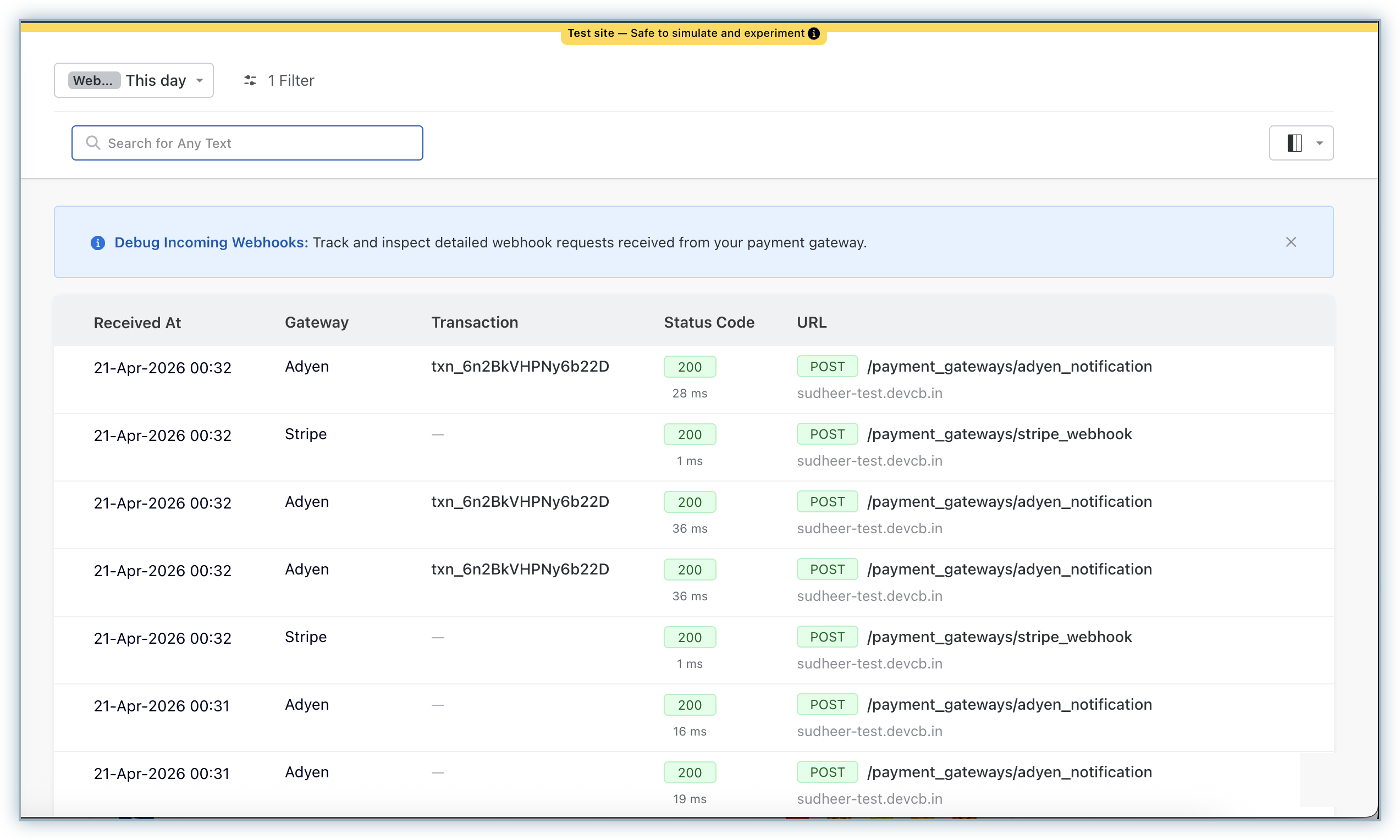1400x840 pixels.
Task: Select transaction txn_6n2BkVHPNy6b22D in the first row
Action: tap(520, 367)
